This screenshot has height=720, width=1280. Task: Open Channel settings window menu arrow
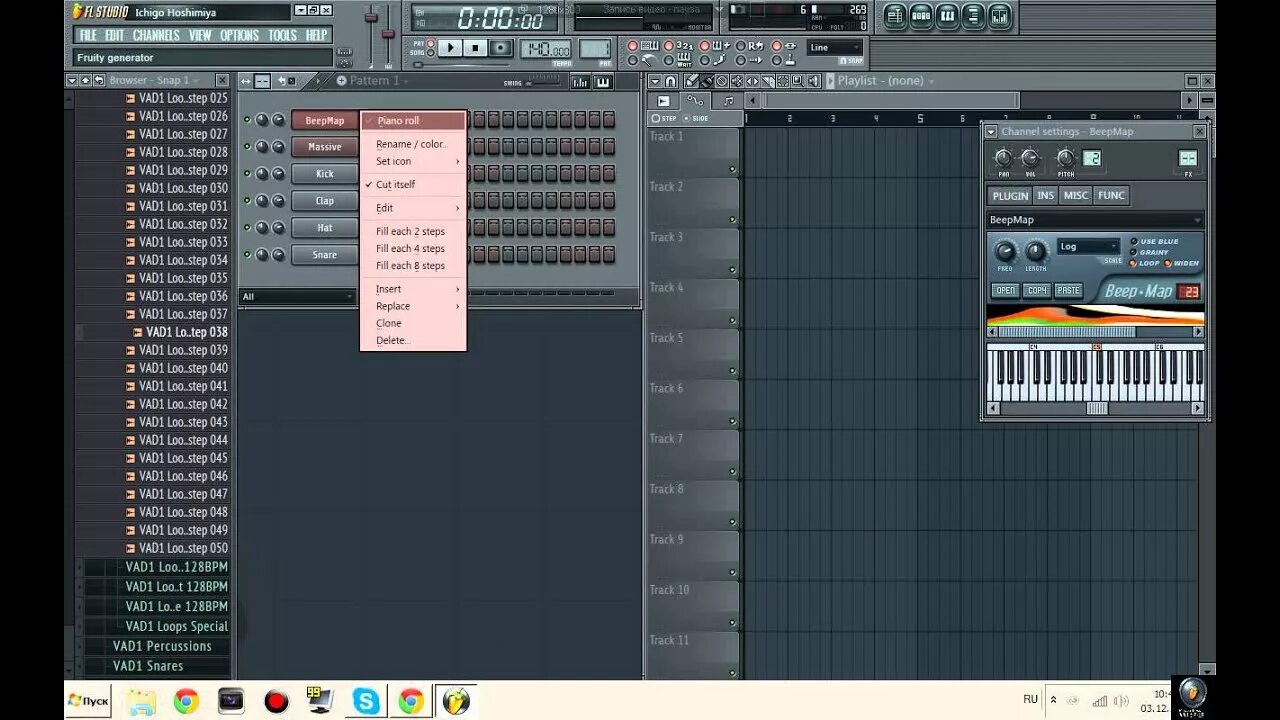click(x=991, y=132)
